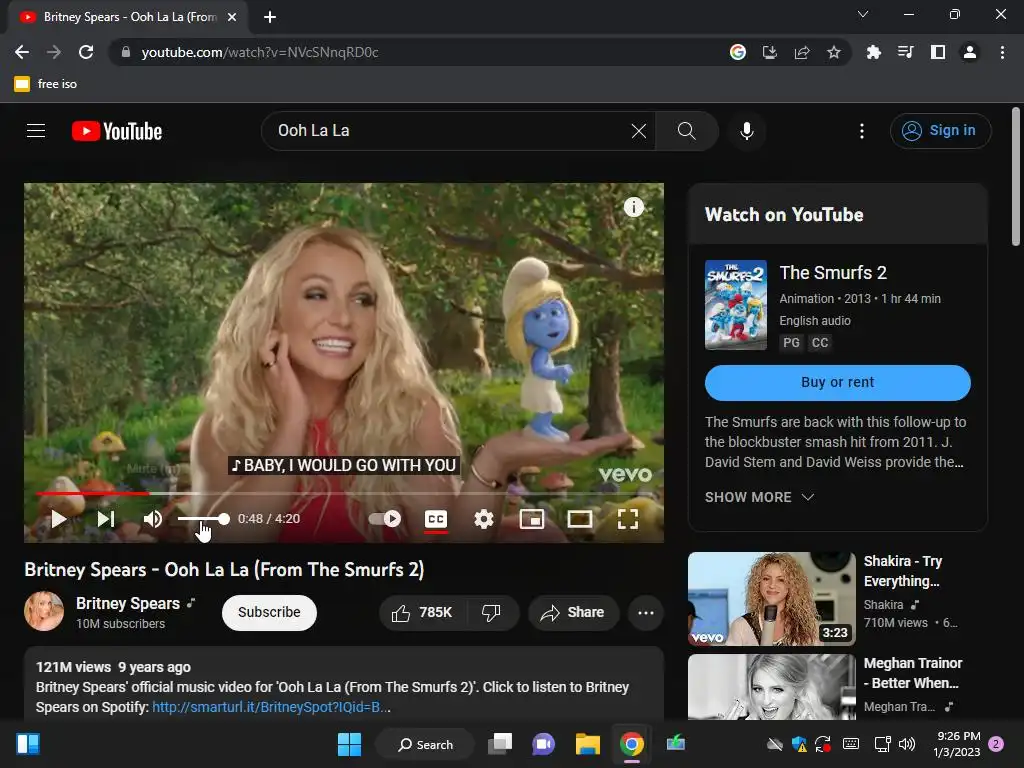This screenshot has width=1024, height=768.
Task: Go back to the previous page
Action: click(22, 52)
